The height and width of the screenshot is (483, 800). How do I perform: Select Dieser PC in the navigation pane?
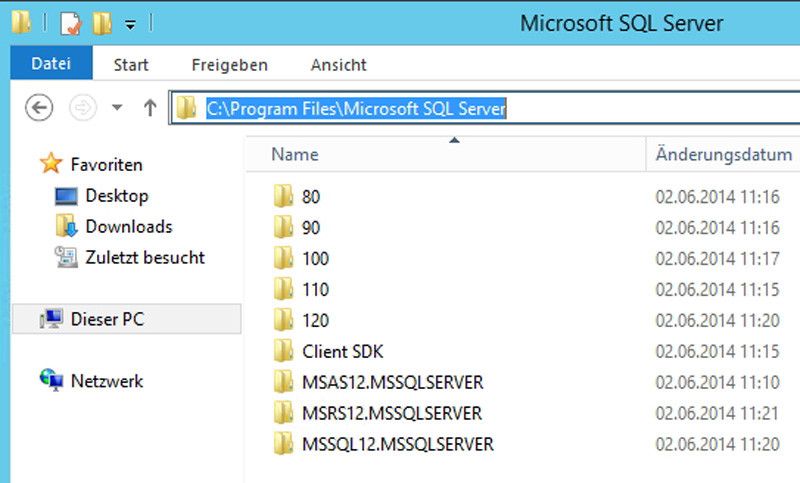pyautogui.click(x=106, y=320)
